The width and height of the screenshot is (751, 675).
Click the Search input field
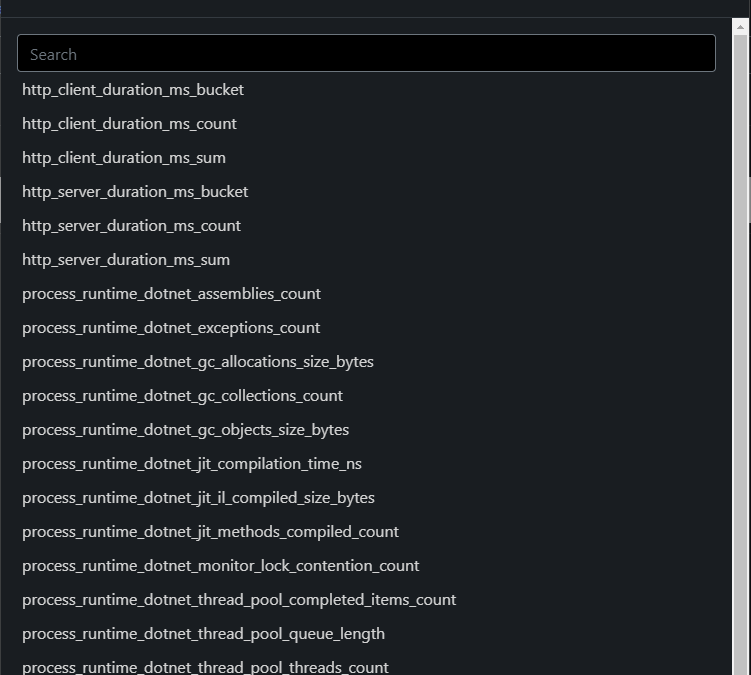click(x=366, y=54)
